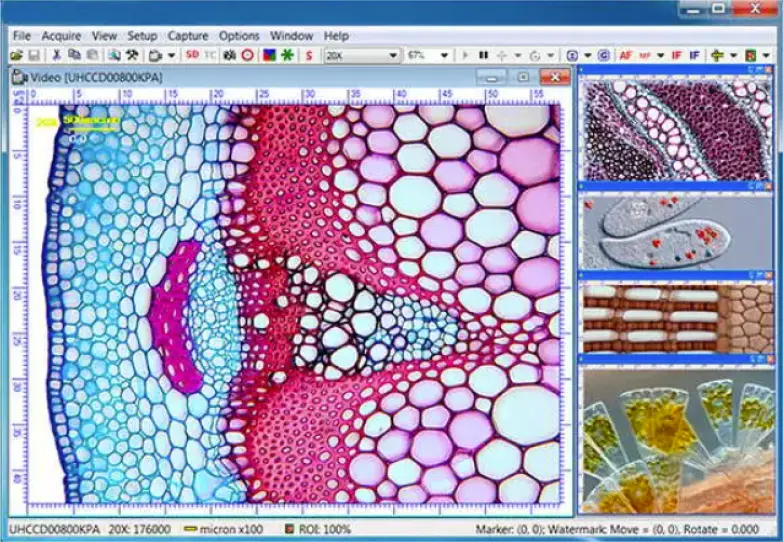
Task: Click the blue IF toolbar icon
Action: click(x=694, y=55)
